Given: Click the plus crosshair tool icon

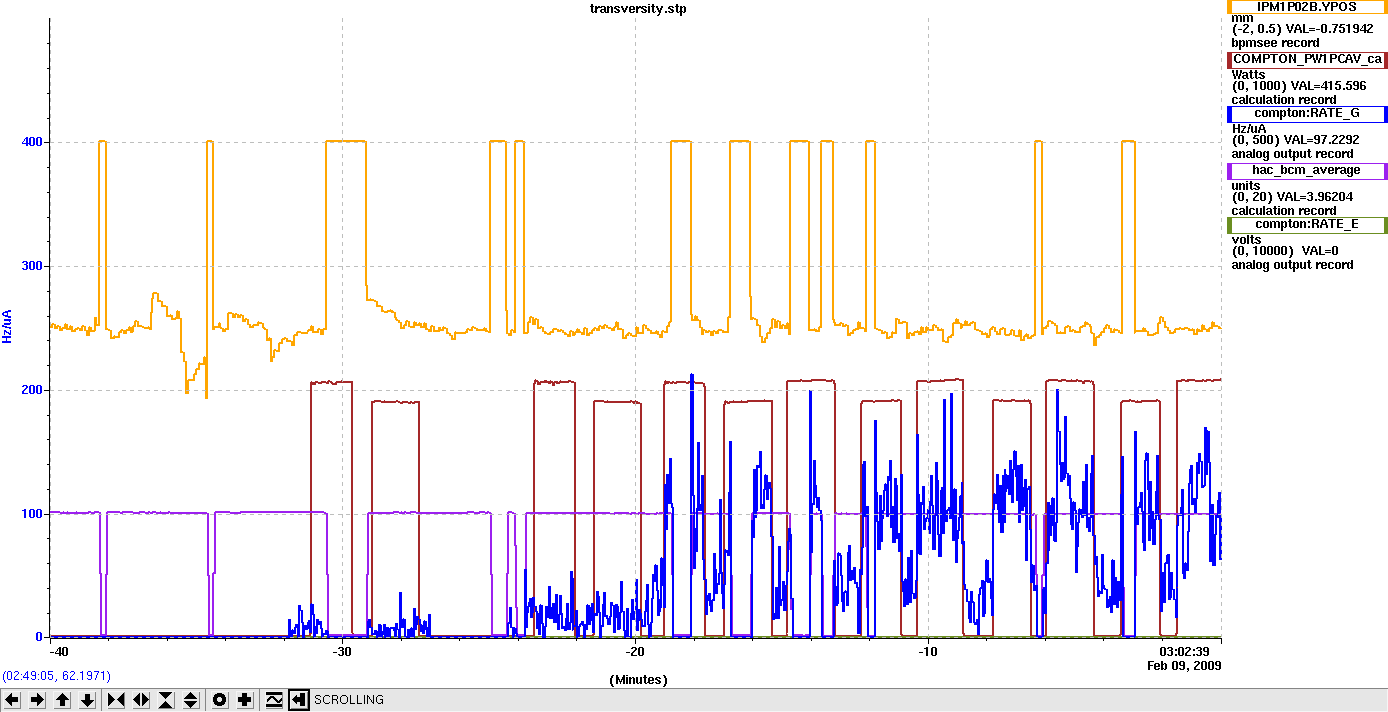Looking at the screenshot, I should (x=245, y=700).
